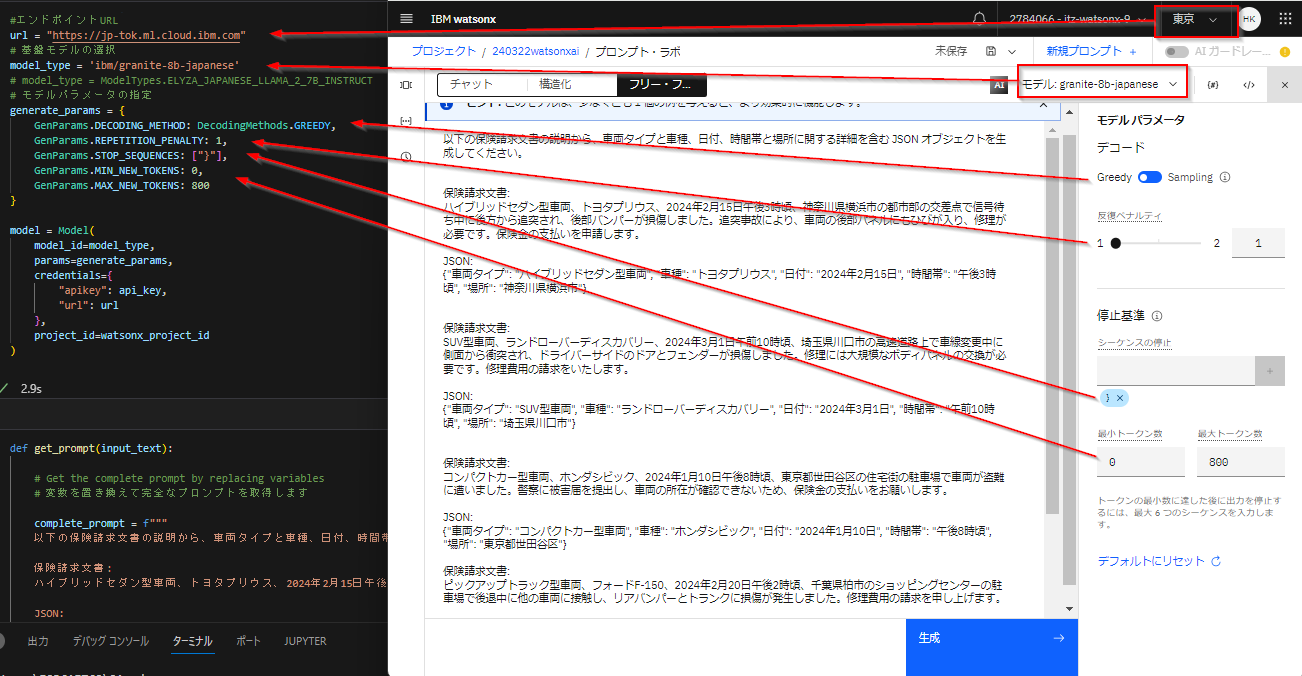This screenshot has width=1302, height=676.
Task: Open the view code </> icon
Action: (x=1248, y=85)
